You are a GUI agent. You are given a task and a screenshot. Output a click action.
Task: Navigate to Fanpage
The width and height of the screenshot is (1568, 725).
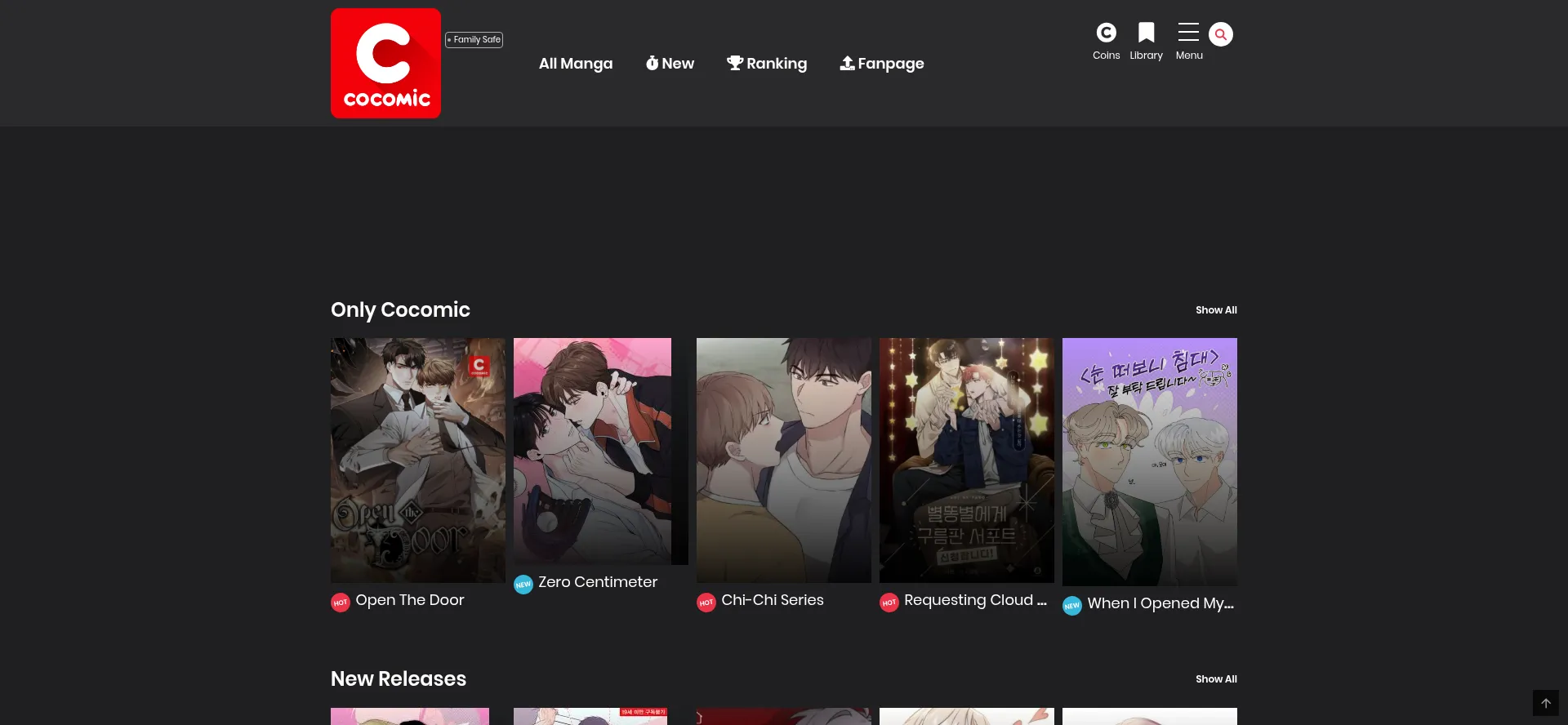tap(882, 64)
